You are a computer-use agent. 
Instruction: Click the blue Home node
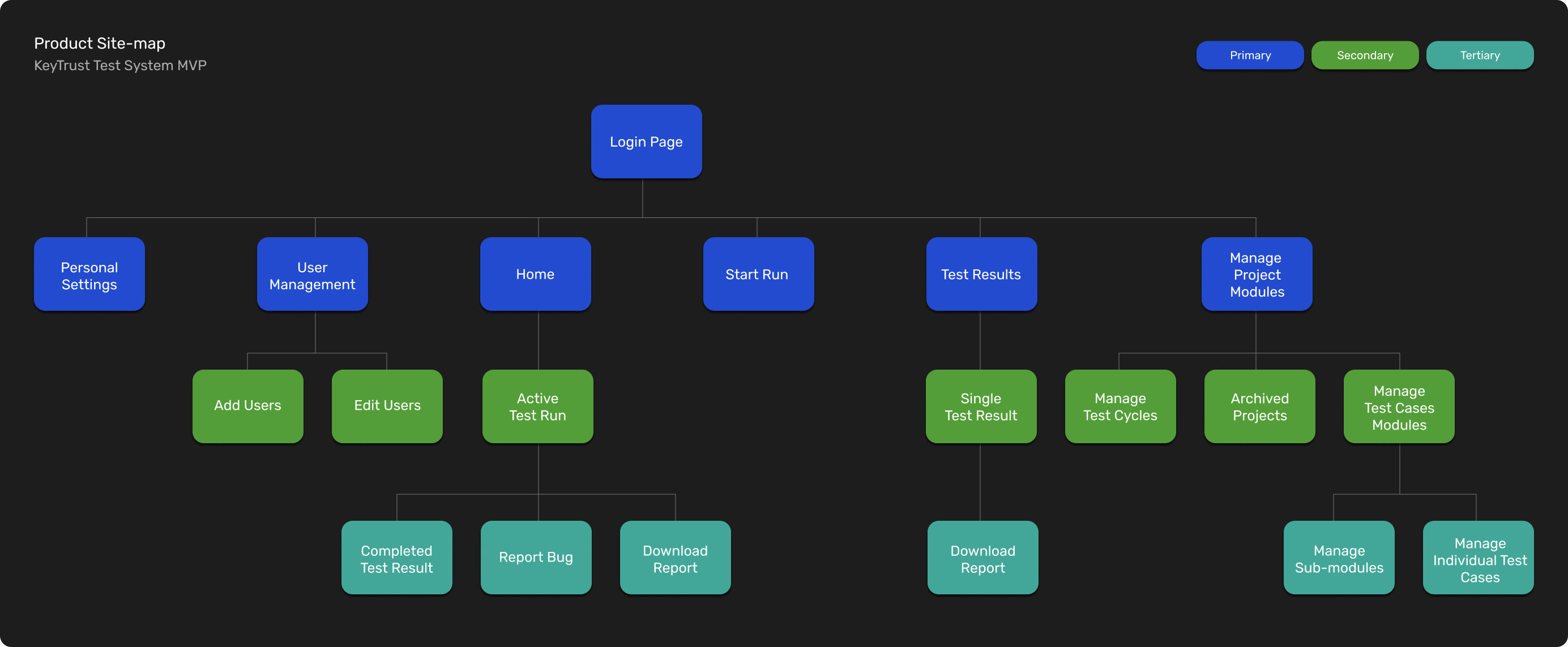click(535, 274)
